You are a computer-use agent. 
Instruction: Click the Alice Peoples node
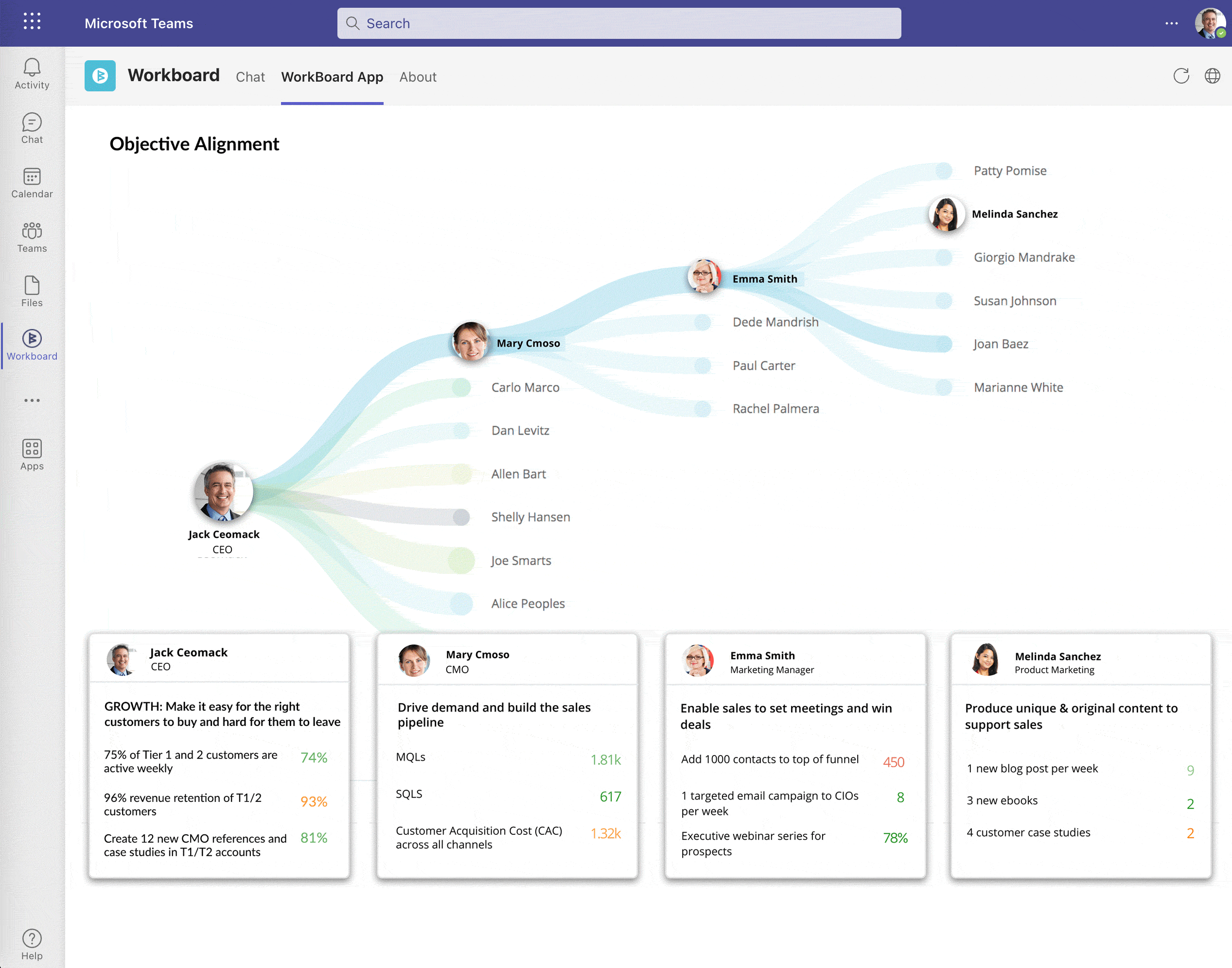point(461,604)
